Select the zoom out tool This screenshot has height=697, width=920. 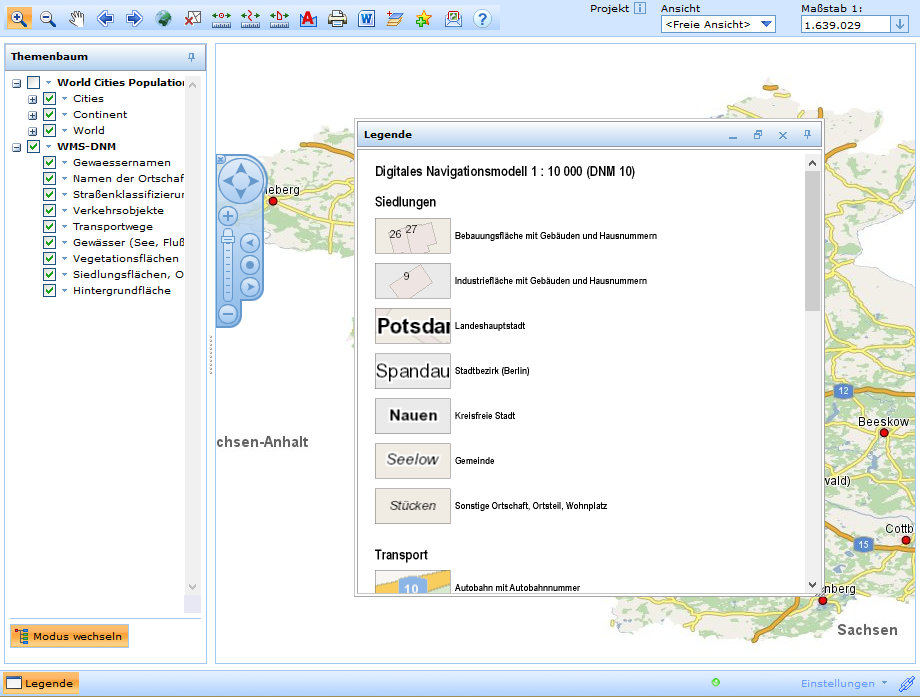point(48,18)
